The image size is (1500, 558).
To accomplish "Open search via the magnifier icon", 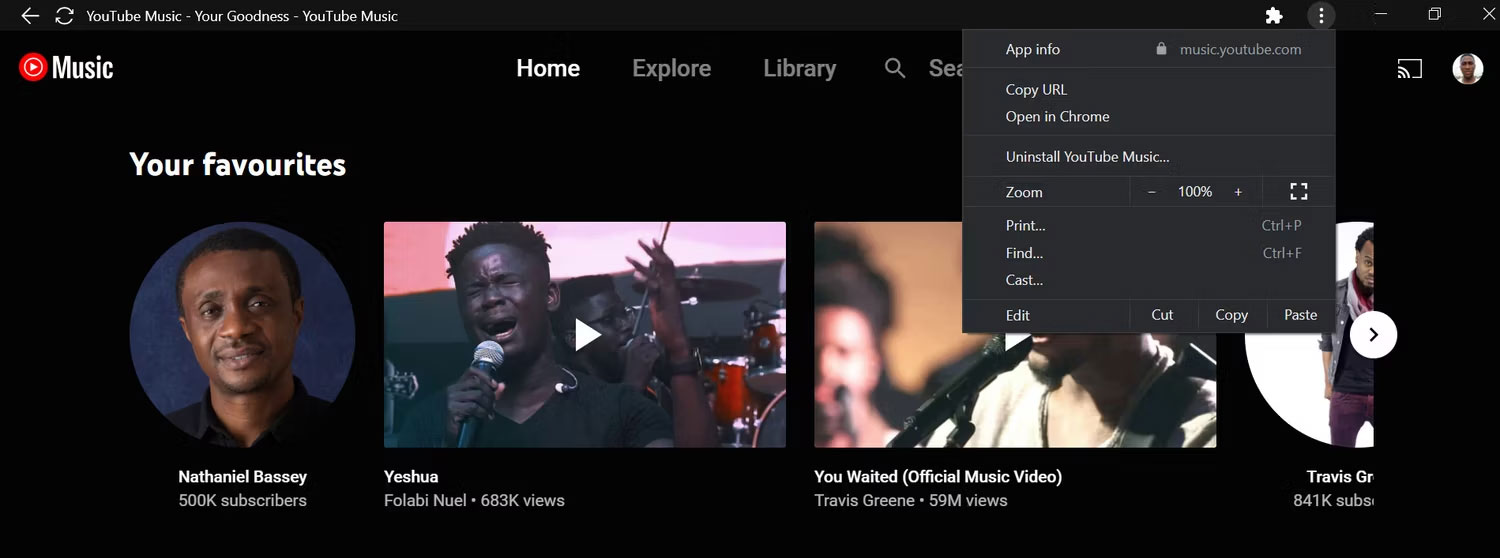I will pyautogui.click(x=895, y=68).
